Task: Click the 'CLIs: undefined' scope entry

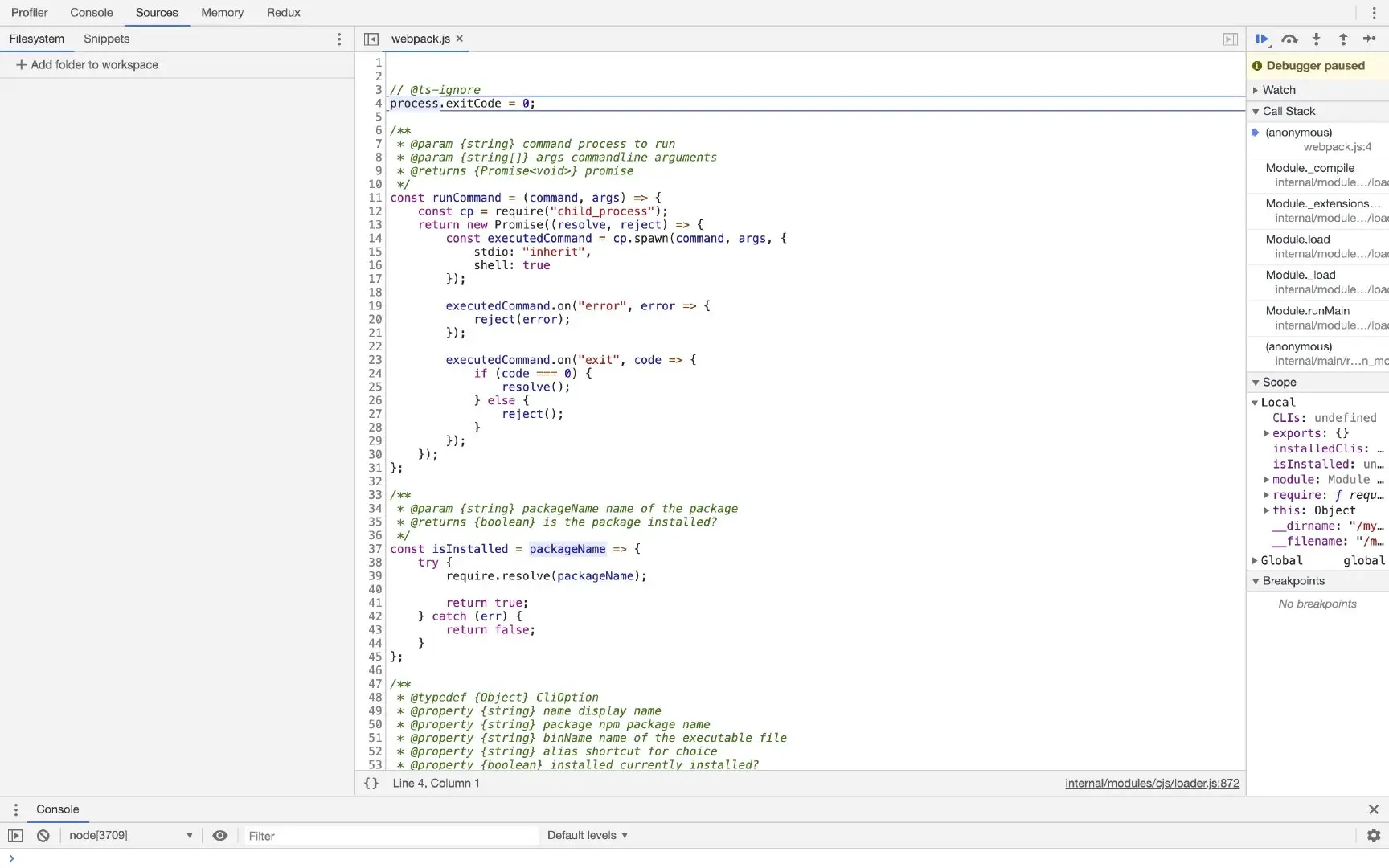Action: 1324,418
